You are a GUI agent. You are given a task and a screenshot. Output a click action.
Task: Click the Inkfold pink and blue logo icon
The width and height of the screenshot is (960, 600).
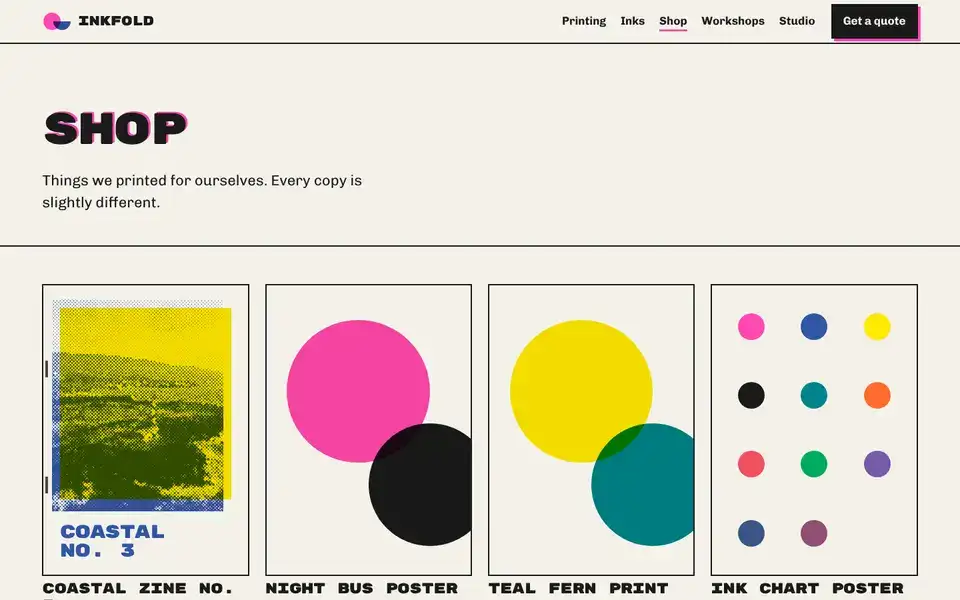click(56, 21)
